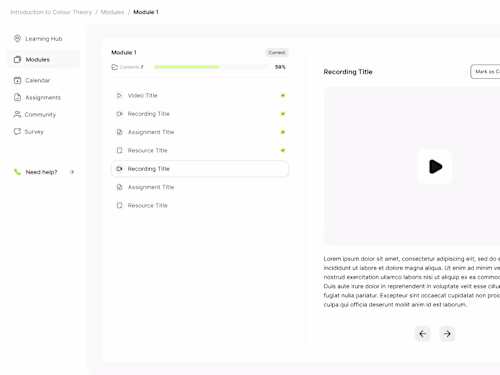Click the camera icon of highlighted Recording Title

point(119,169)
